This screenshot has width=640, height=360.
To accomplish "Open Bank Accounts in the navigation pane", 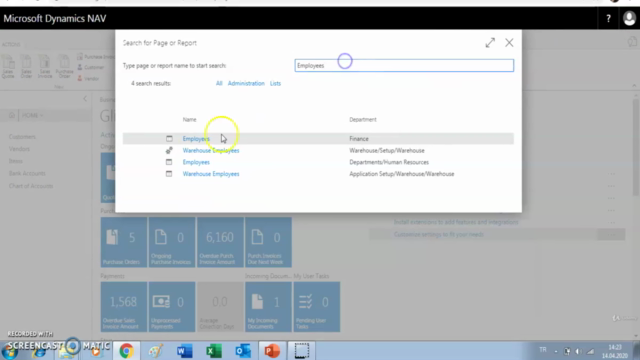I will coord(27,173).
